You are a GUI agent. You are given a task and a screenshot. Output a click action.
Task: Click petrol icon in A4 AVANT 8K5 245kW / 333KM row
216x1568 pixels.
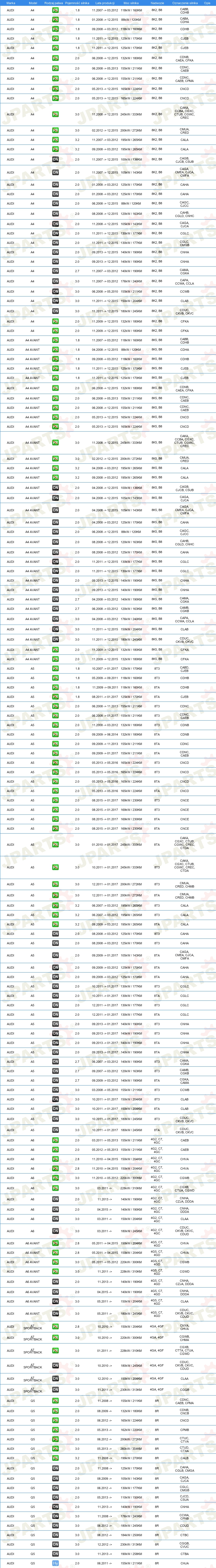pos(55,442)
